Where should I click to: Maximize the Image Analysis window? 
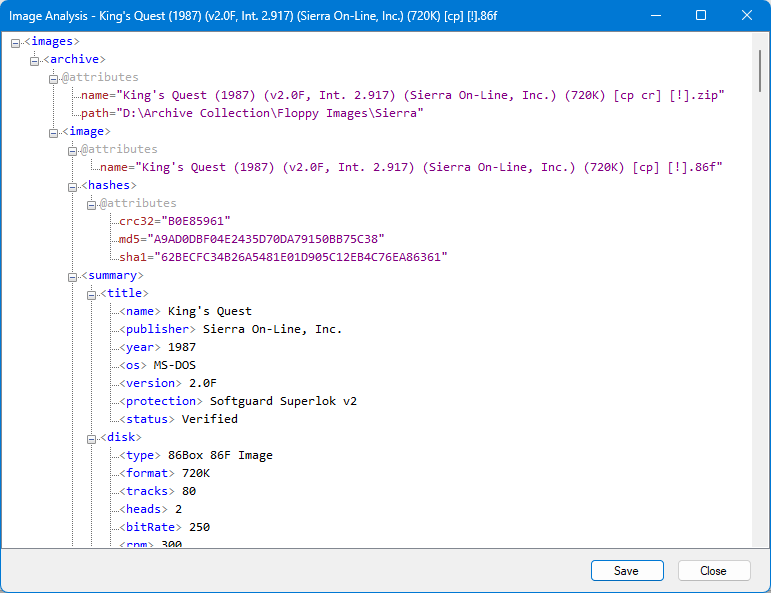[701, 16]
